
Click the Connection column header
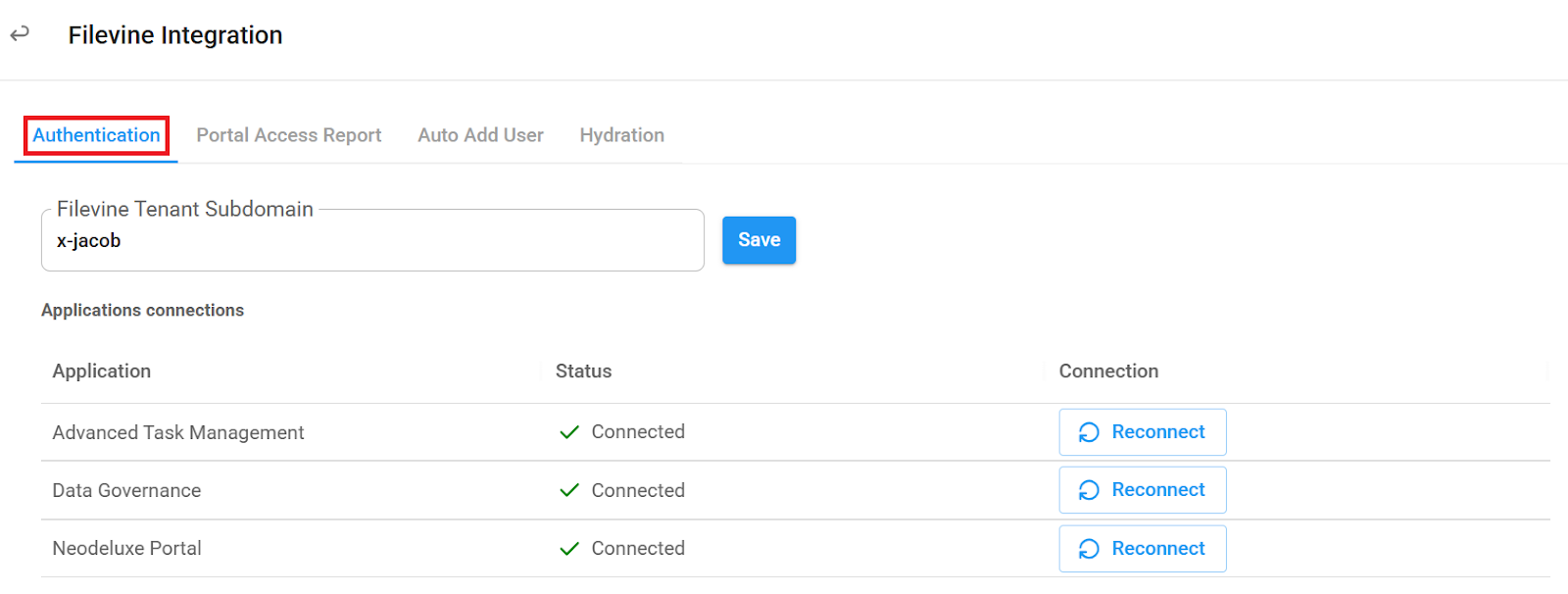pyautogui.click(x=1108, y=371)
